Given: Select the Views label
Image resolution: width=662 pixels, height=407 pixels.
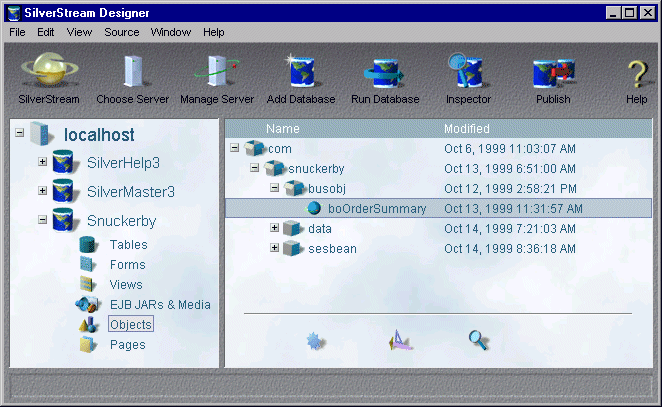Looking at the screenshot, I should pos(126,285).
